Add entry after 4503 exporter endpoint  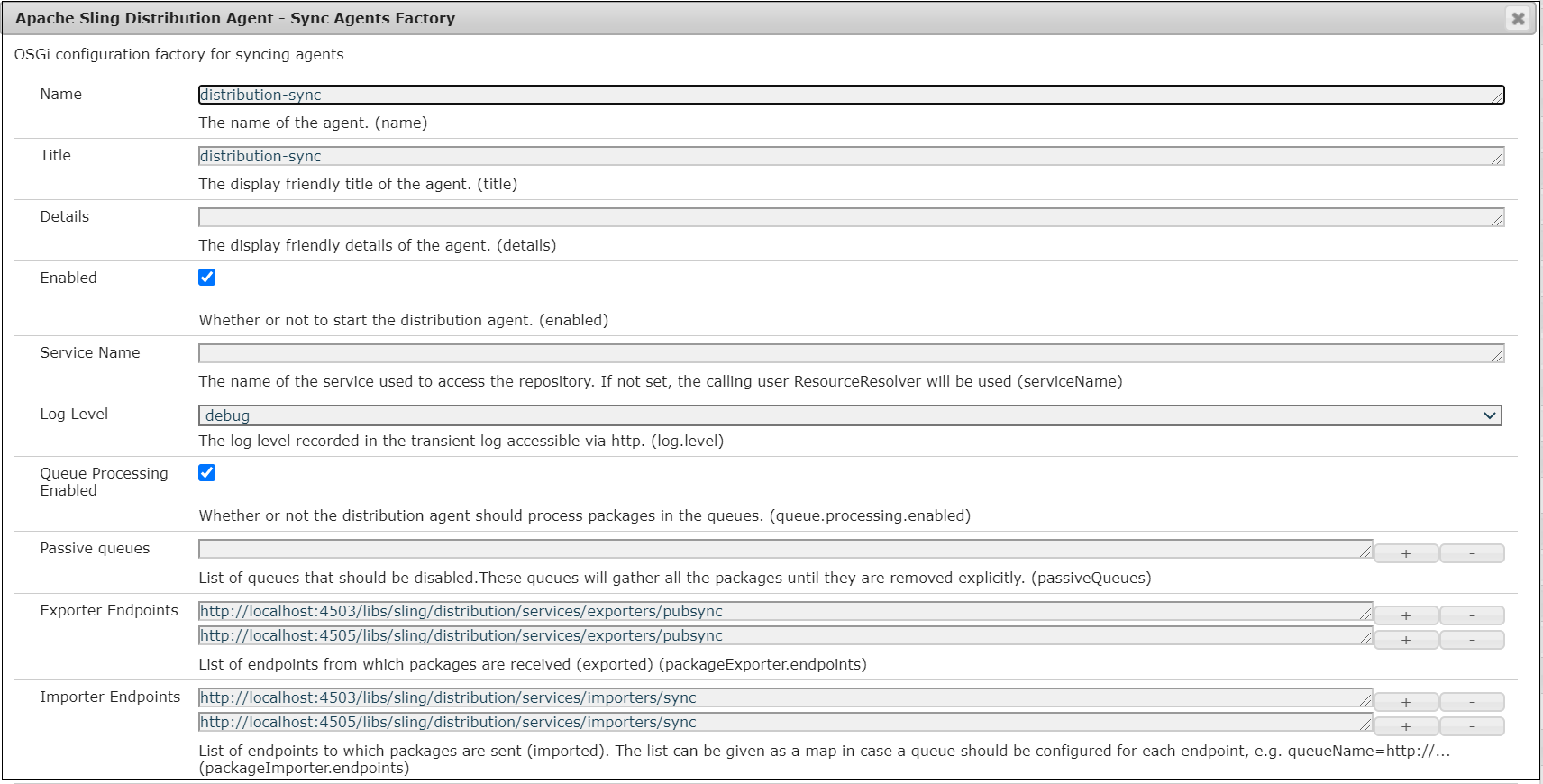[1406, 615]
